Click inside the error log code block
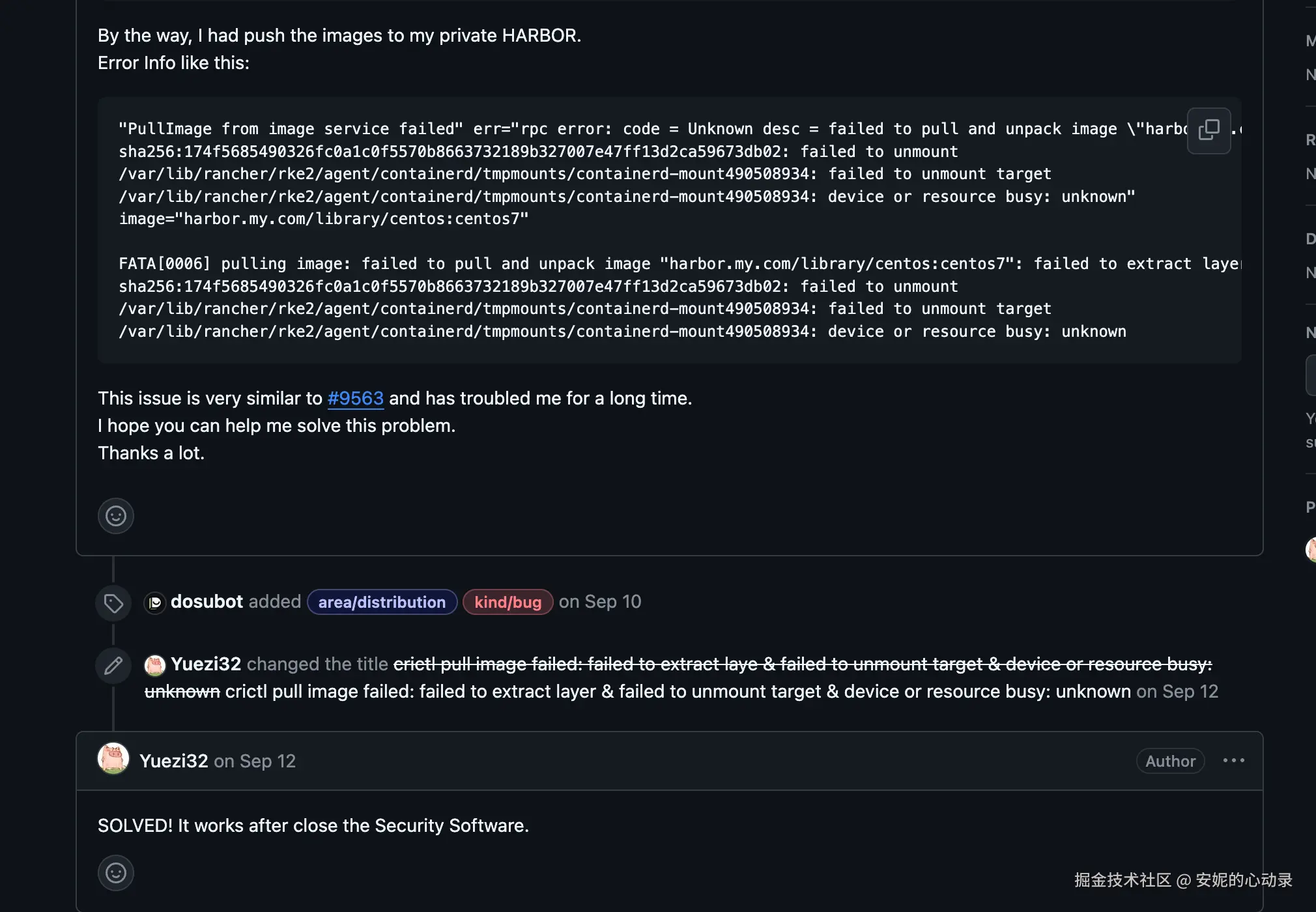Image resolution: width=1316 pixels, height=912 pixels. click(586, 241)
